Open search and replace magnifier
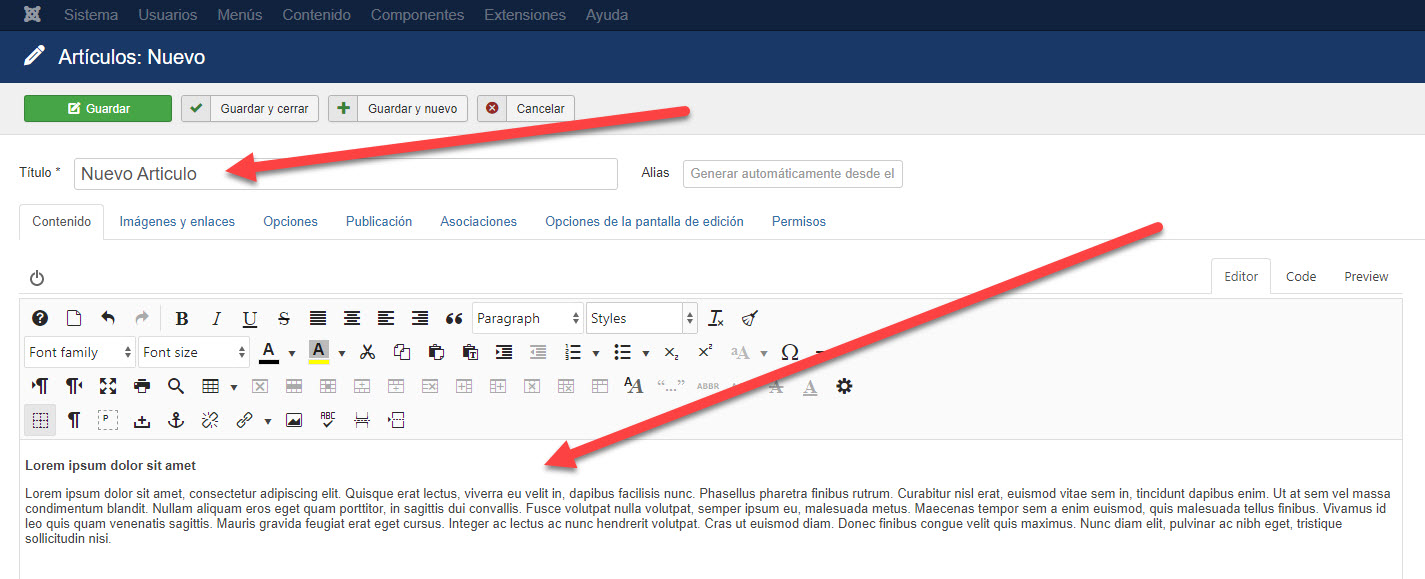This screenshot has height=579, width=1425. pos(176,386)
